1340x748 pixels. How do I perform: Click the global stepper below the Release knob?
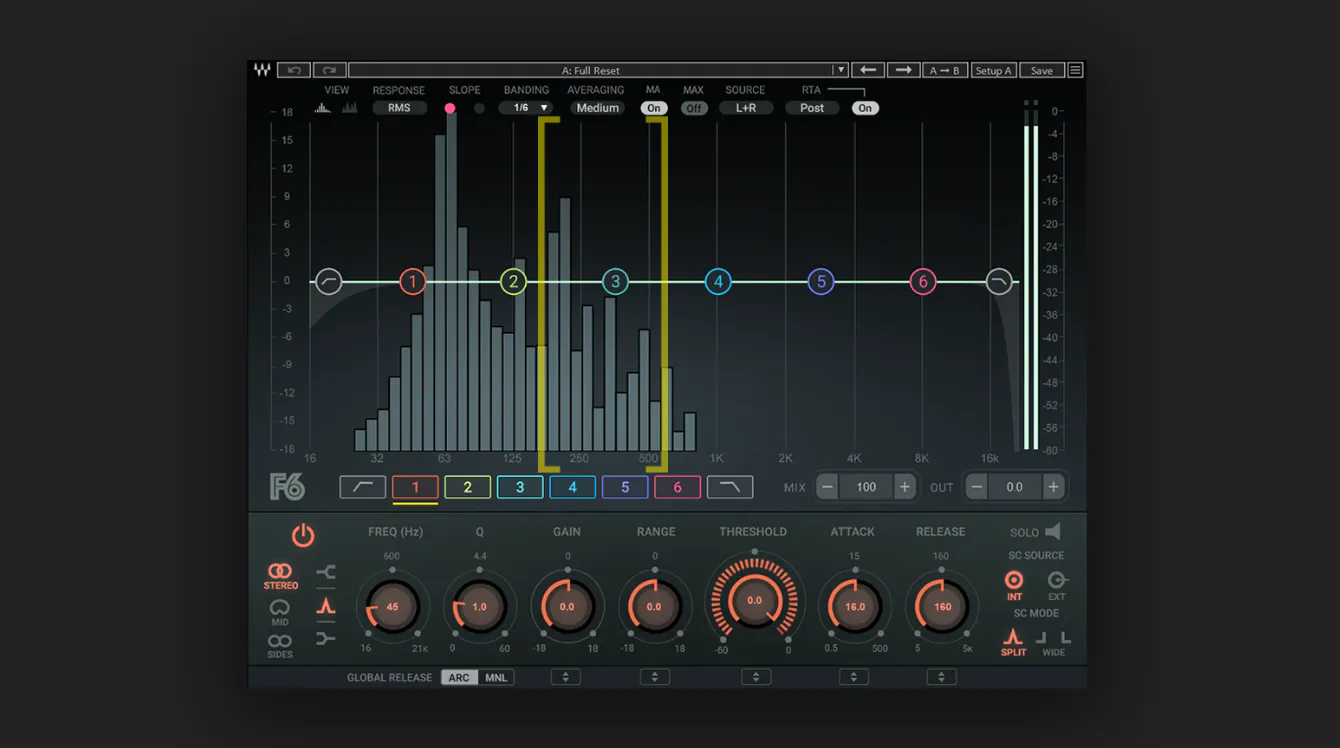click(x=941, y=677)
